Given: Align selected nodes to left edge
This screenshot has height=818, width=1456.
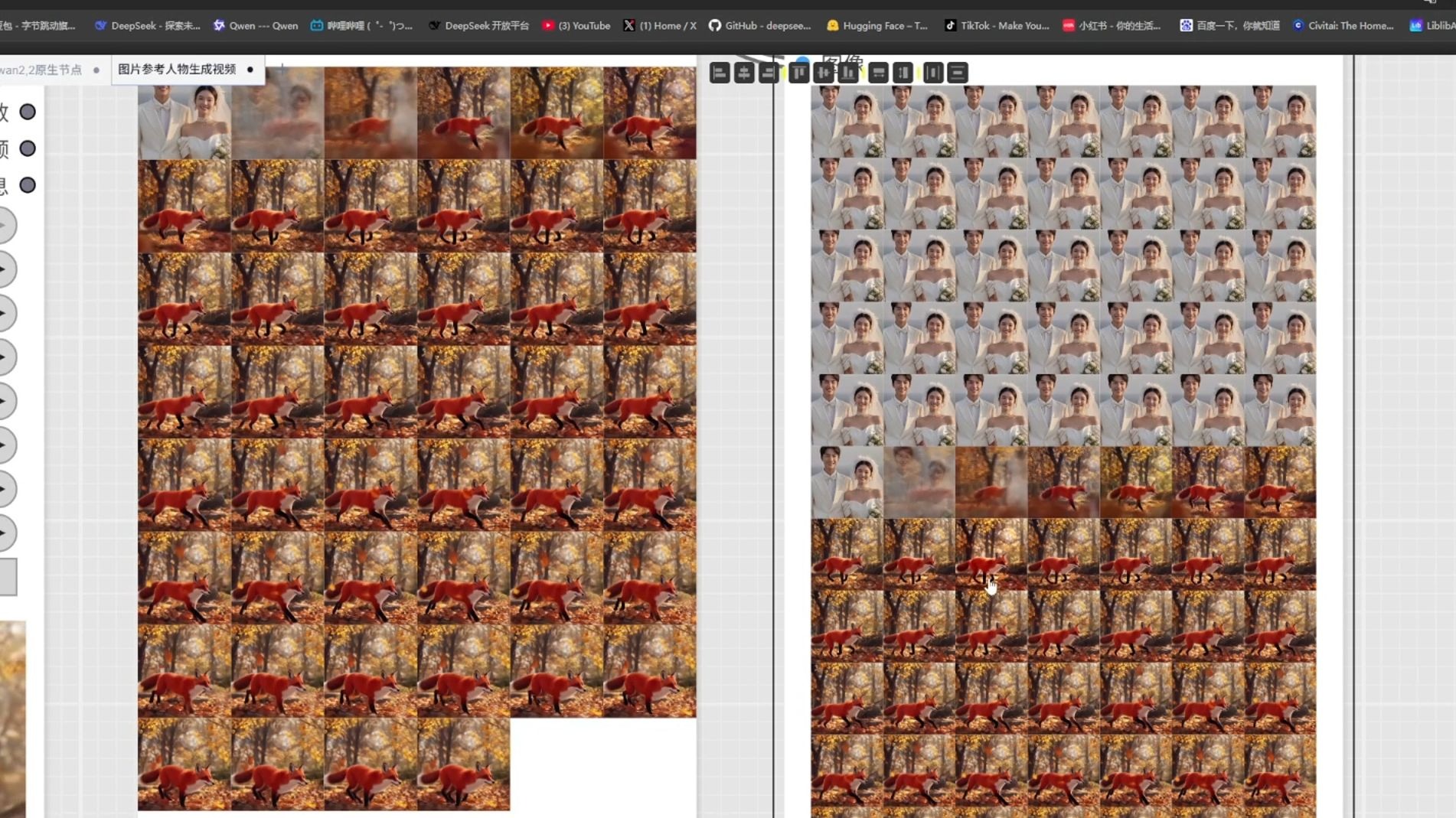Looking at the screenshot, I should coord(719,73).
